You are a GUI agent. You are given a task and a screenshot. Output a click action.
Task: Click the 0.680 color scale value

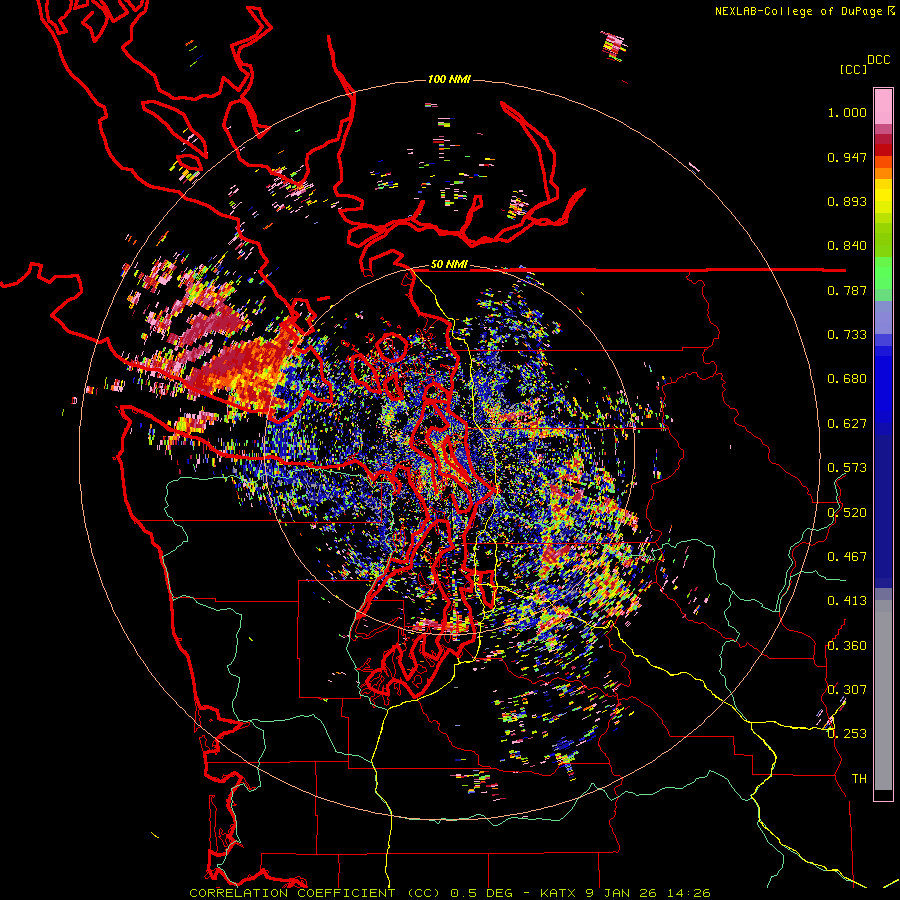[847, 379]
